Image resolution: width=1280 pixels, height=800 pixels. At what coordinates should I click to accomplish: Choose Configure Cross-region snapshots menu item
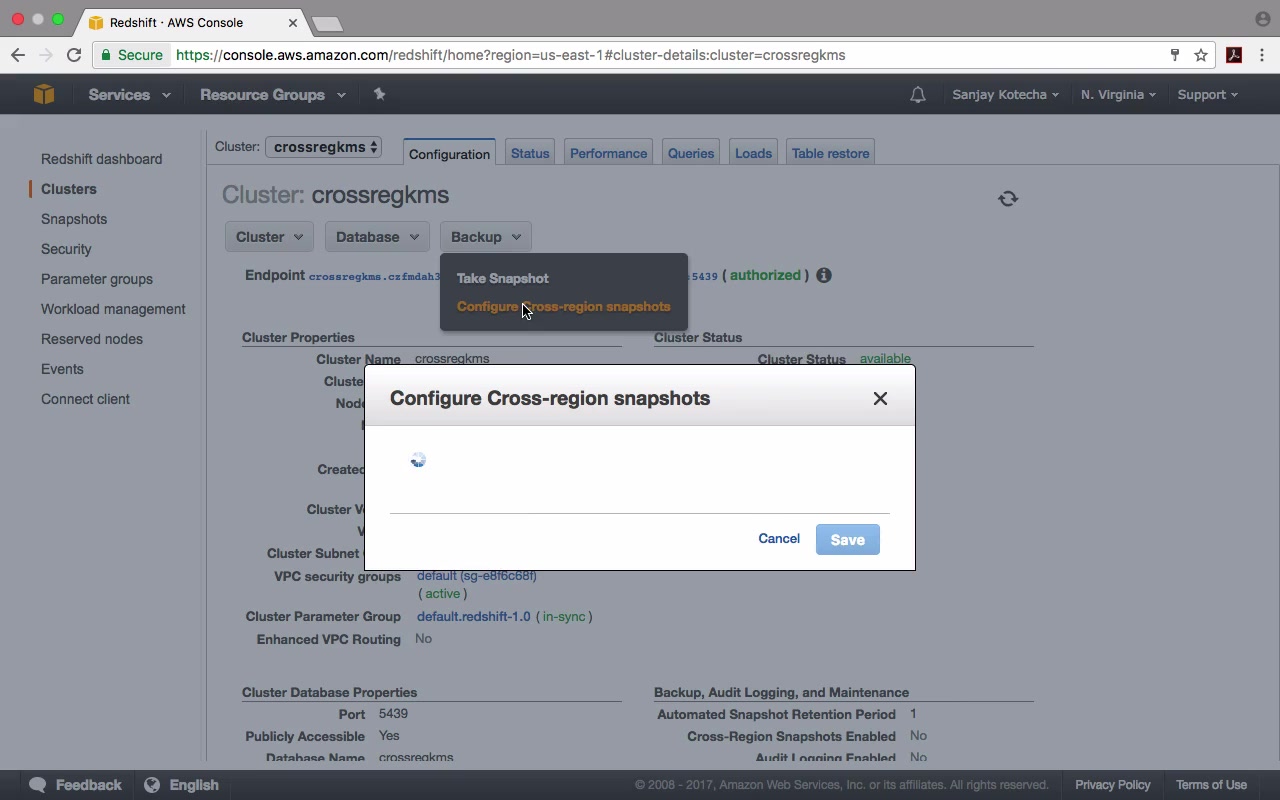(564, 306)
